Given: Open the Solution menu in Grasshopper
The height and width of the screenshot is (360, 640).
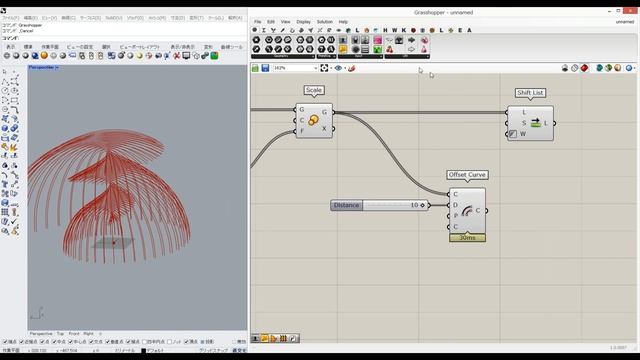Looking at the screenshot, I should point(324,22).
